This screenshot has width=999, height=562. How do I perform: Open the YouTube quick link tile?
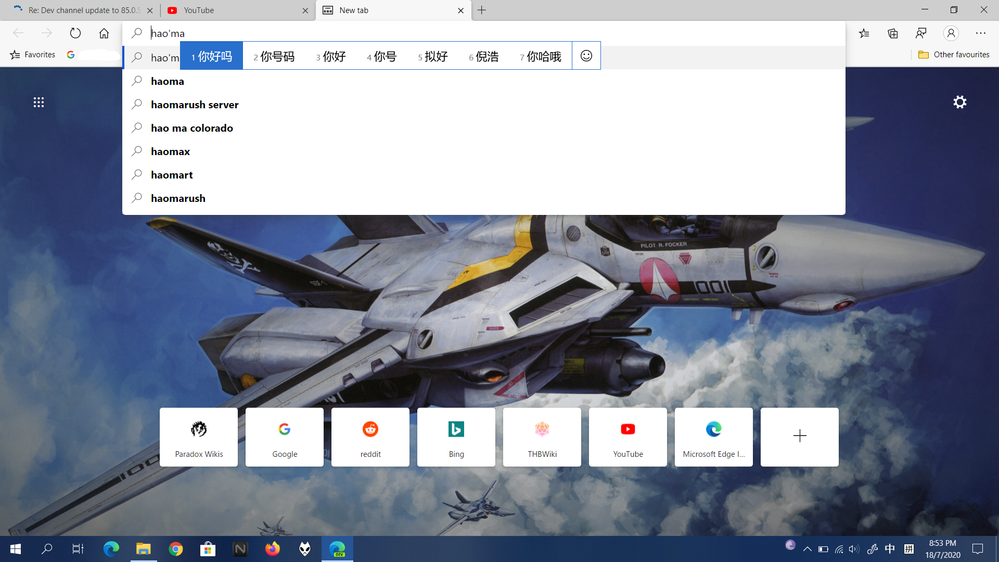tap(628, 437)
